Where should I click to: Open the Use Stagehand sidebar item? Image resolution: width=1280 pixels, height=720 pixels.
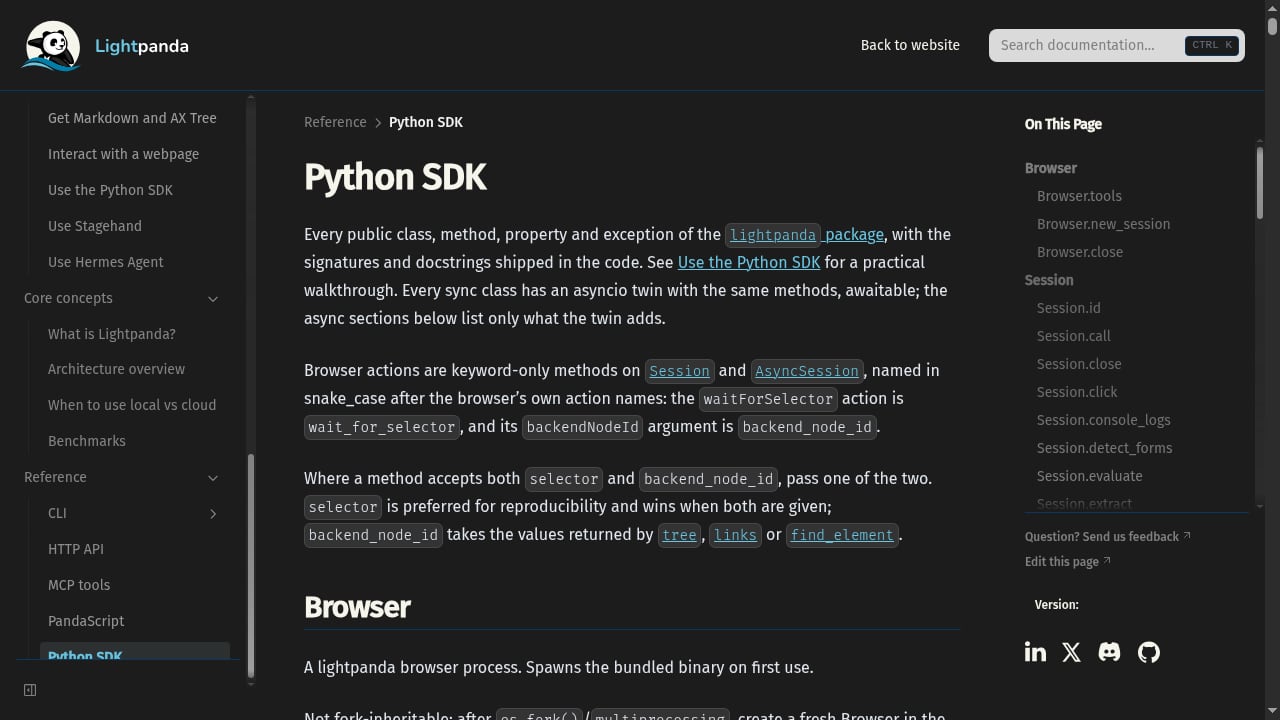point(95,226)
